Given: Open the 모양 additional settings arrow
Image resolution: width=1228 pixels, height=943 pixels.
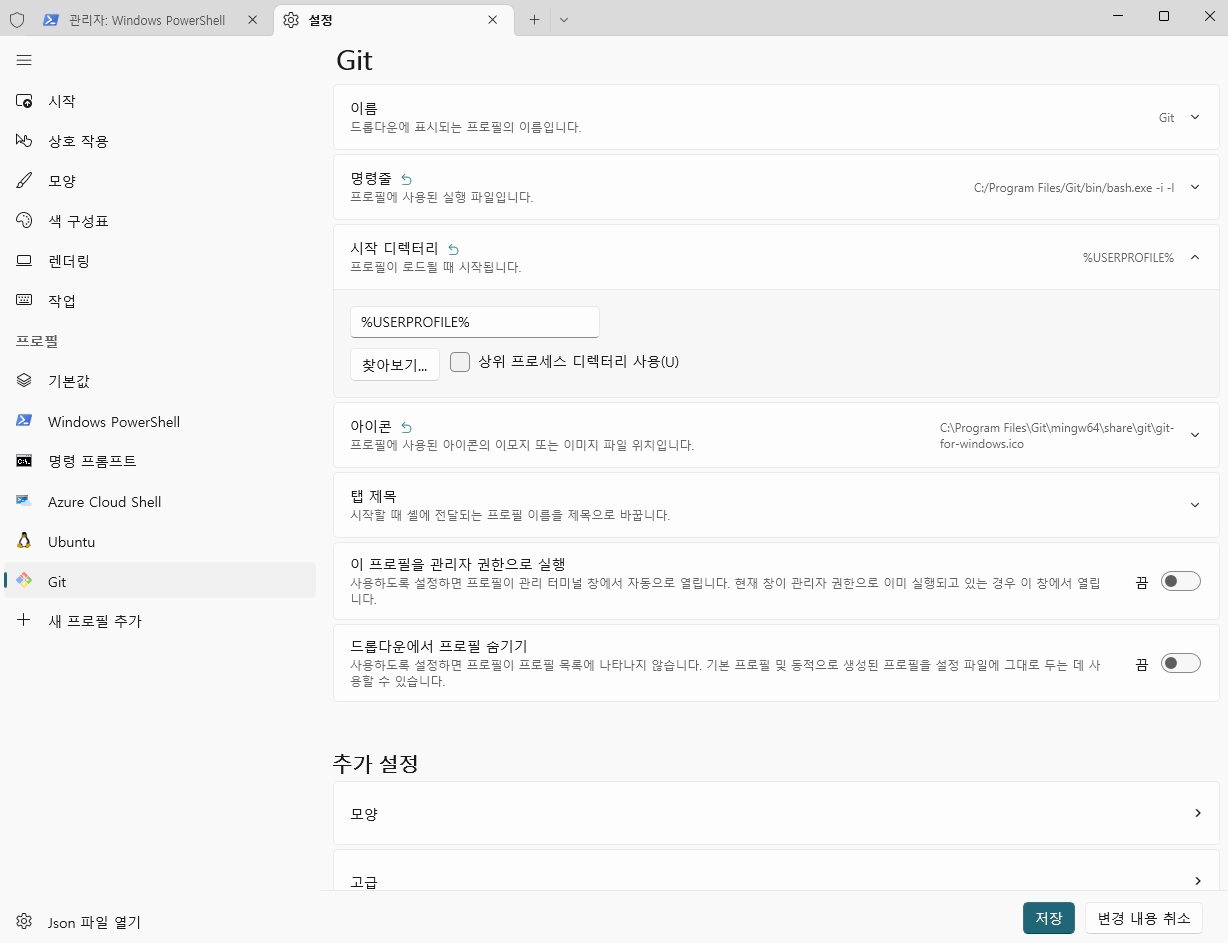Looking at the screenshot, I should tap(1198, 813).
